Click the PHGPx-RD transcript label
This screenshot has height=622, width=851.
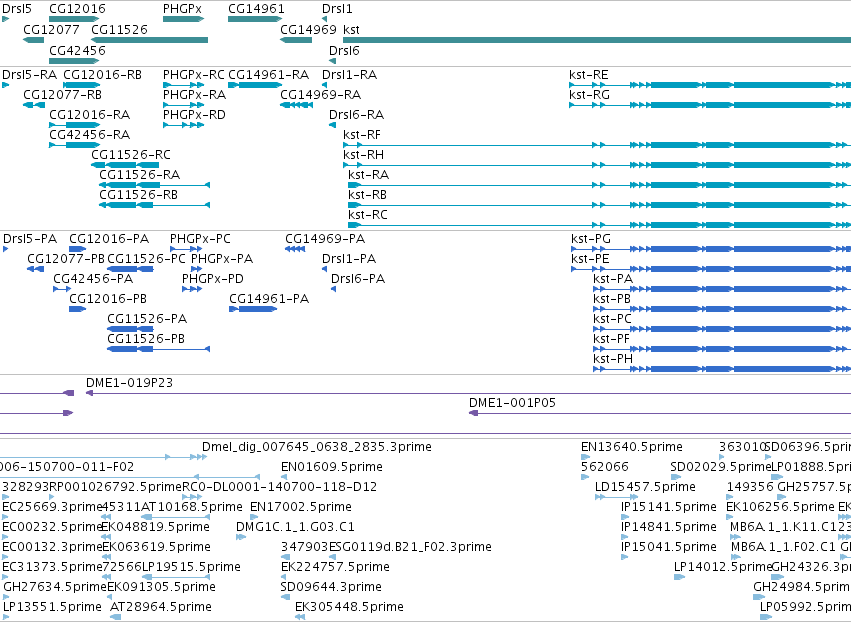click(x=194, y=115)
